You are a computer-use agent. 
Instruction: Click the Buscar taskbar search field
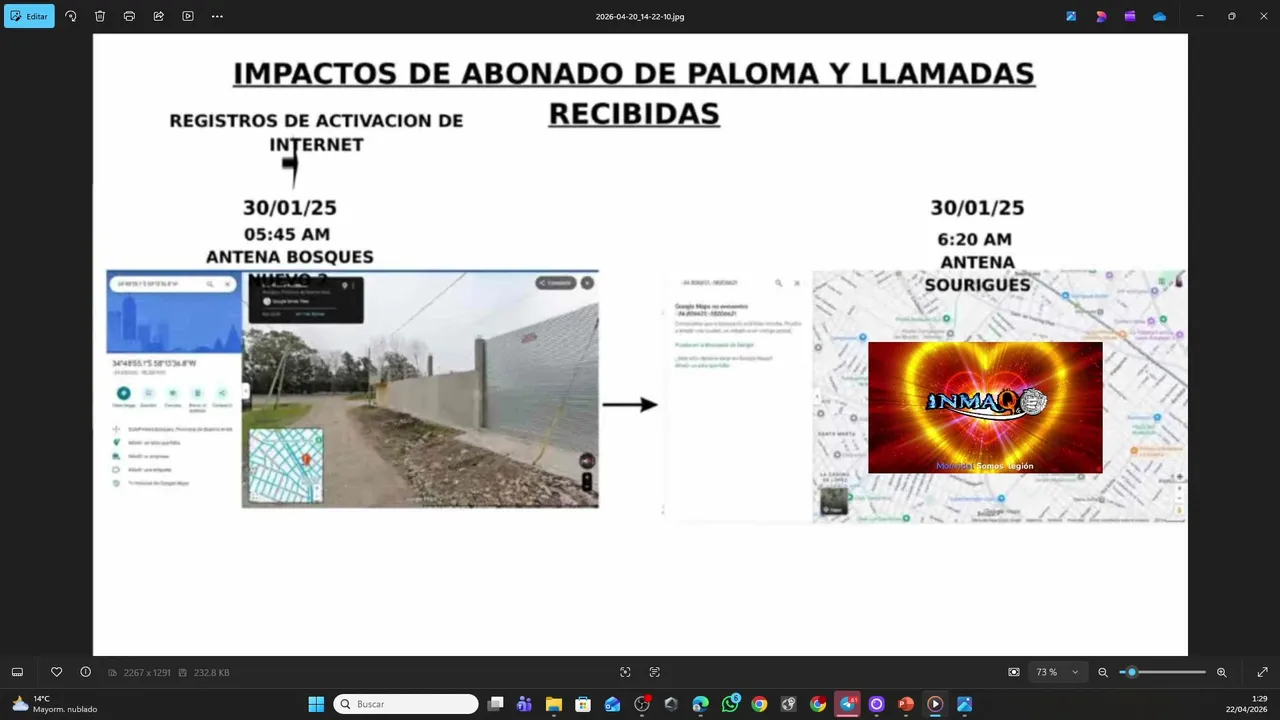click(x=406, y=704)
